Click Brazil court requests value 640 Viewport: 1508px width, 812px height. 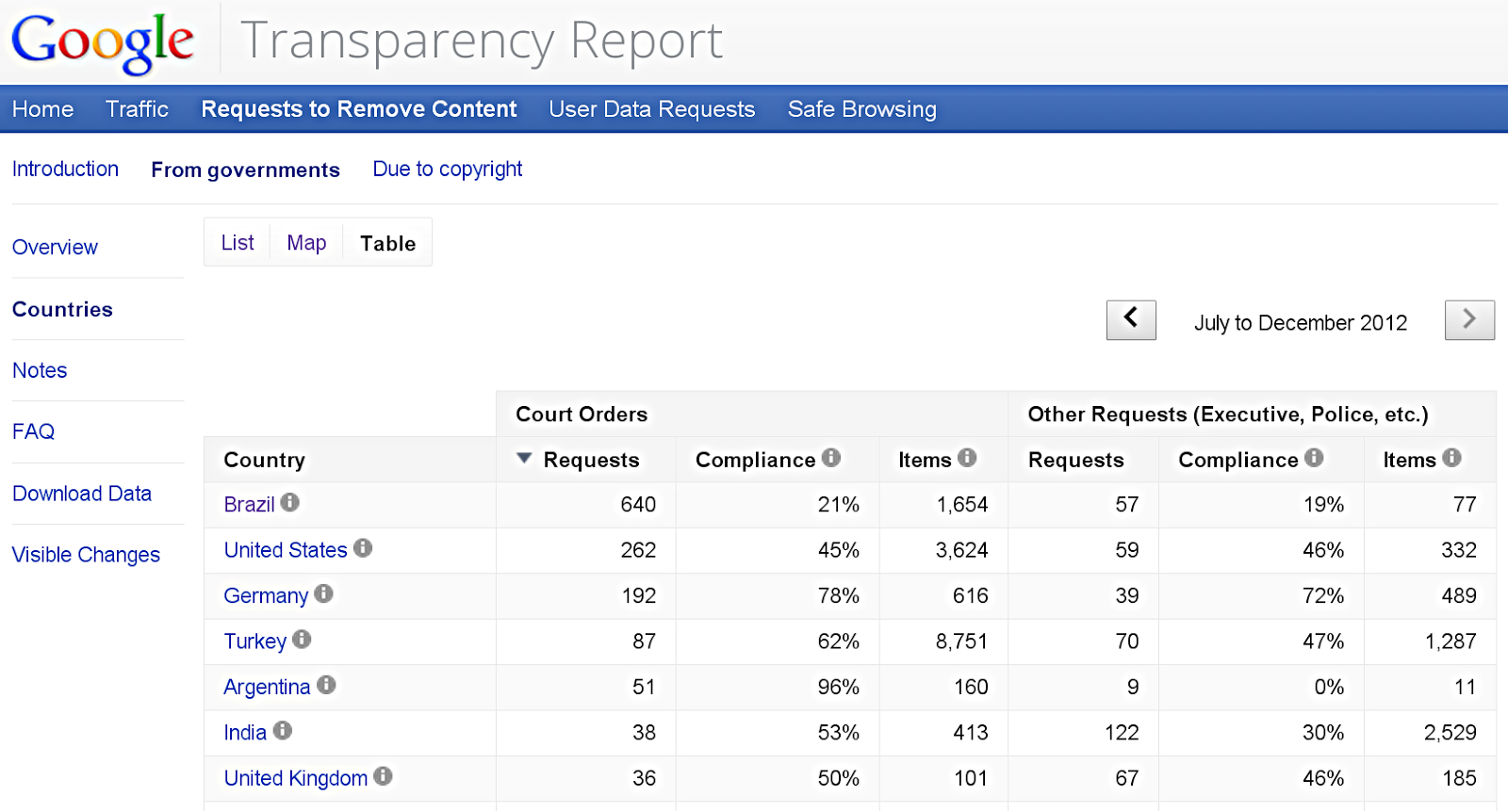click(638, 505)
